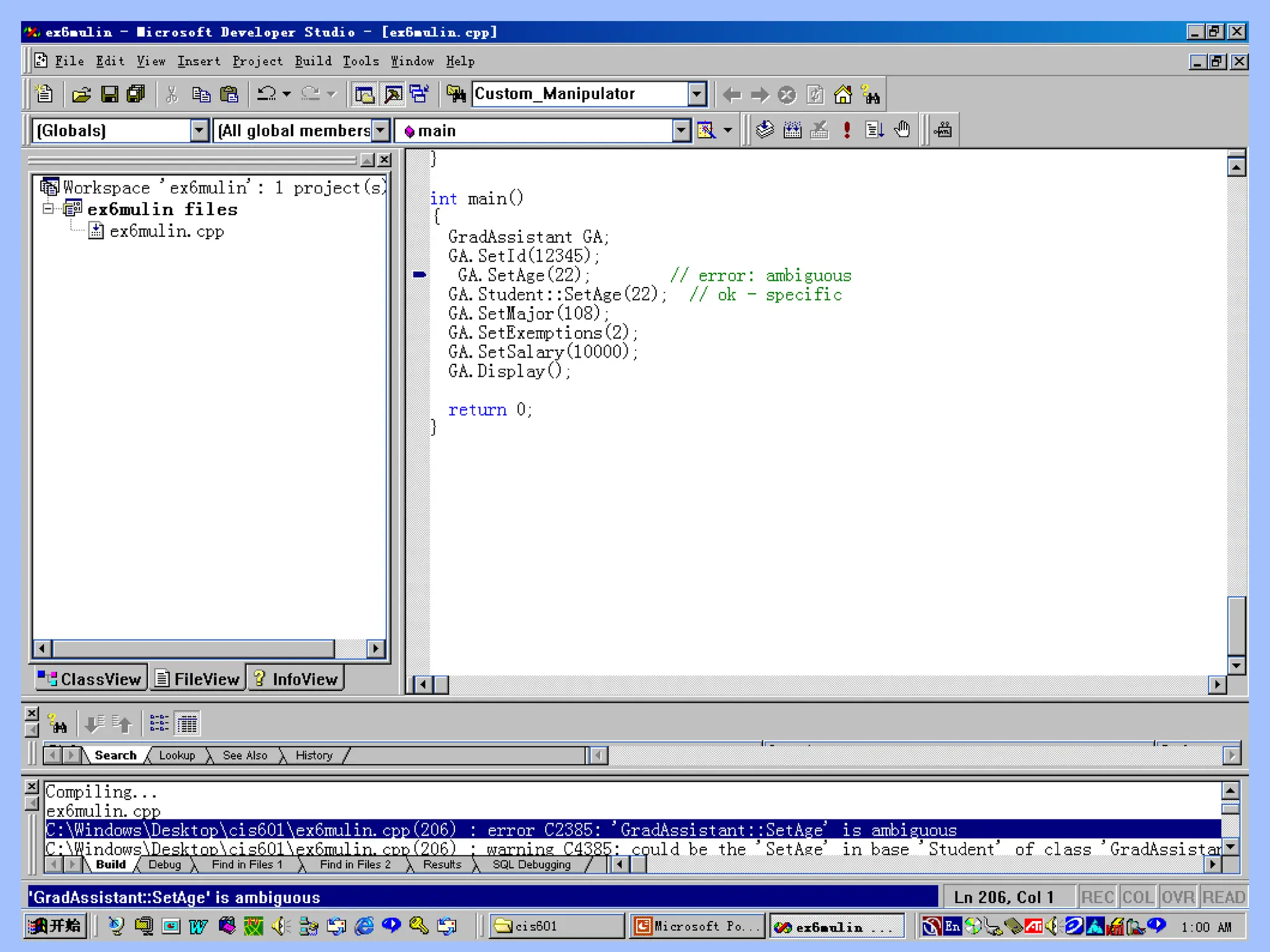Click the Go Back arrow icon
Image resolution: width=1270 pixels, height=952 pixels.
pos(732,95)
